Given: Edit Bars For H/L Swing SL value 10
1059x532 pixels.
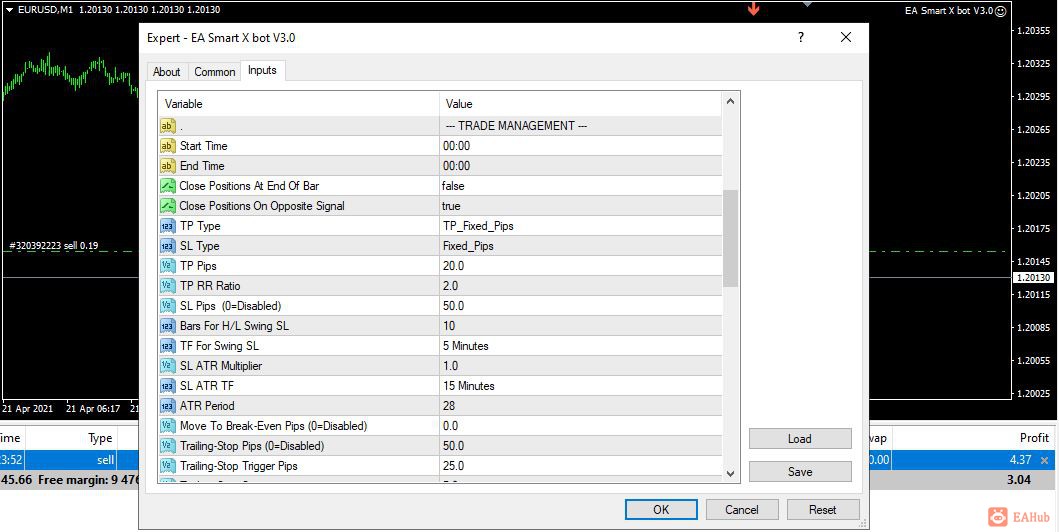Looking at the screenshot, I should (581, 326).
